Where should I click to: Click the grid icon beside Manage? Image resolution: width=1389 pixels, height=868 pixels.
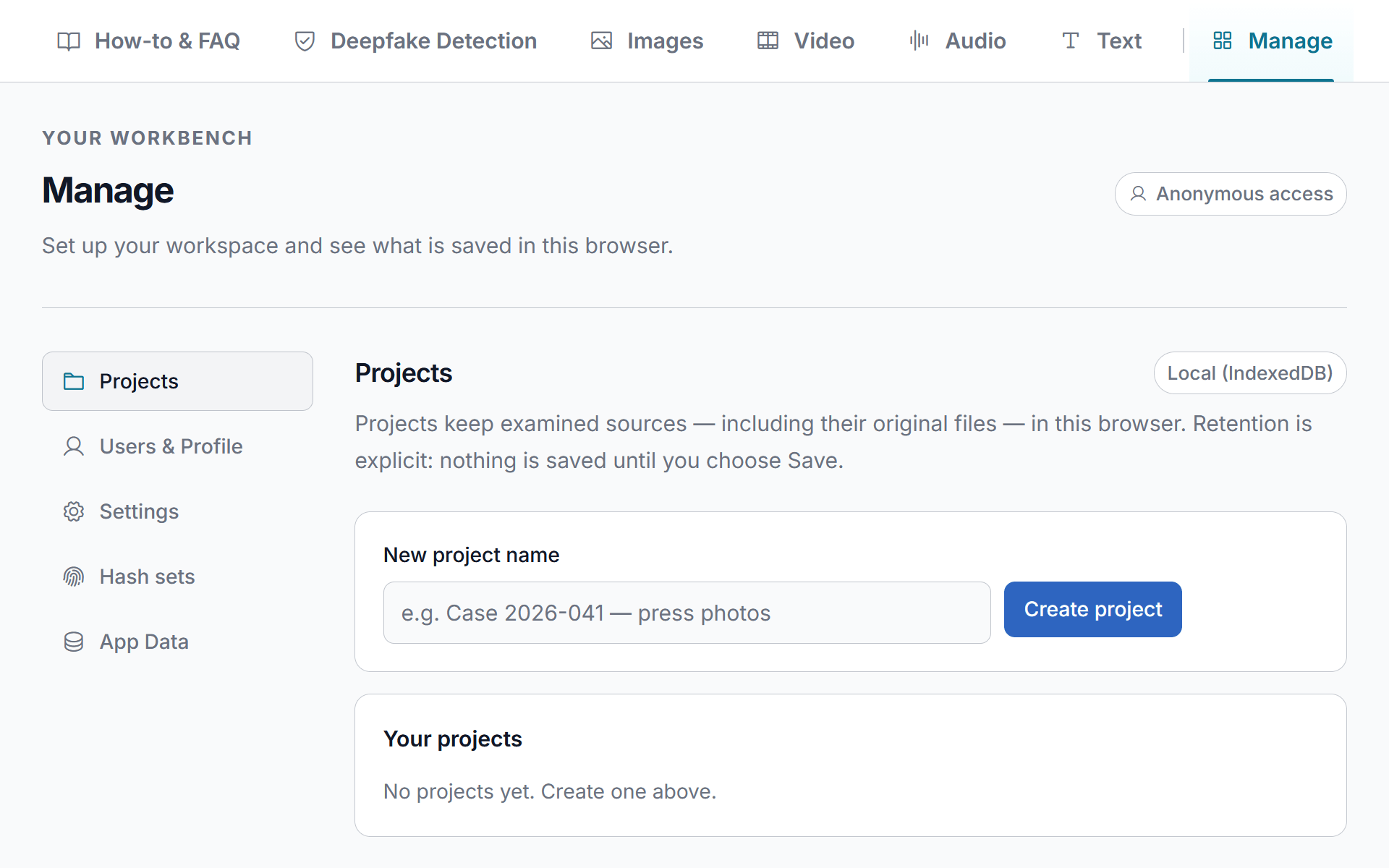click(1223, 41)
